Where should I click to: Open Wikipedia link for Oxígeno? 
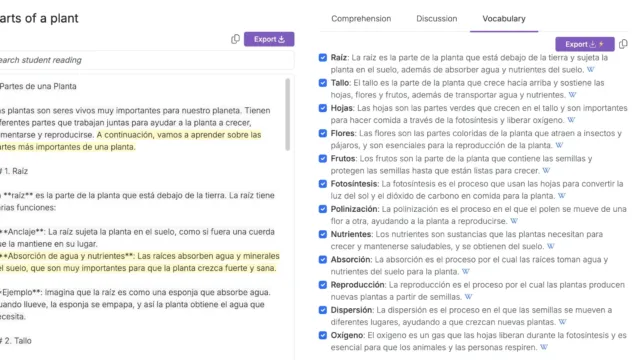[544, 348]
